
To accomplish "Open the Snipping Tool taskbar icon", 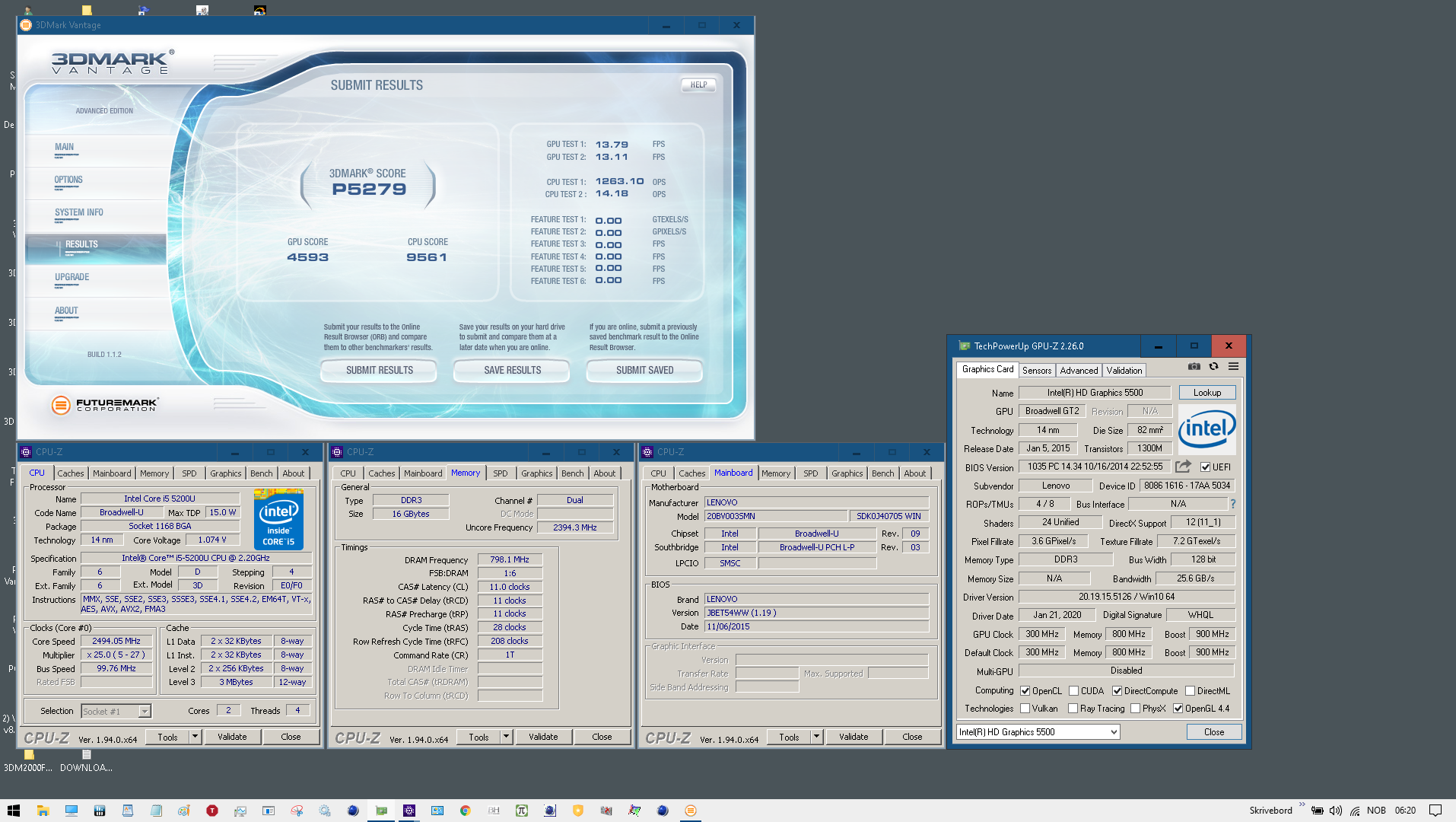I will click(297, 811).
